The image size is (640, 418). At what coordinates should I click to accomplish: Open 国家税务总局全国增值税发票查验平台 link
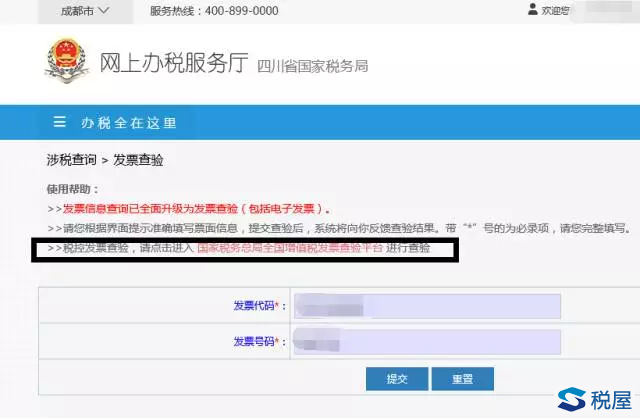pos(290,248)
